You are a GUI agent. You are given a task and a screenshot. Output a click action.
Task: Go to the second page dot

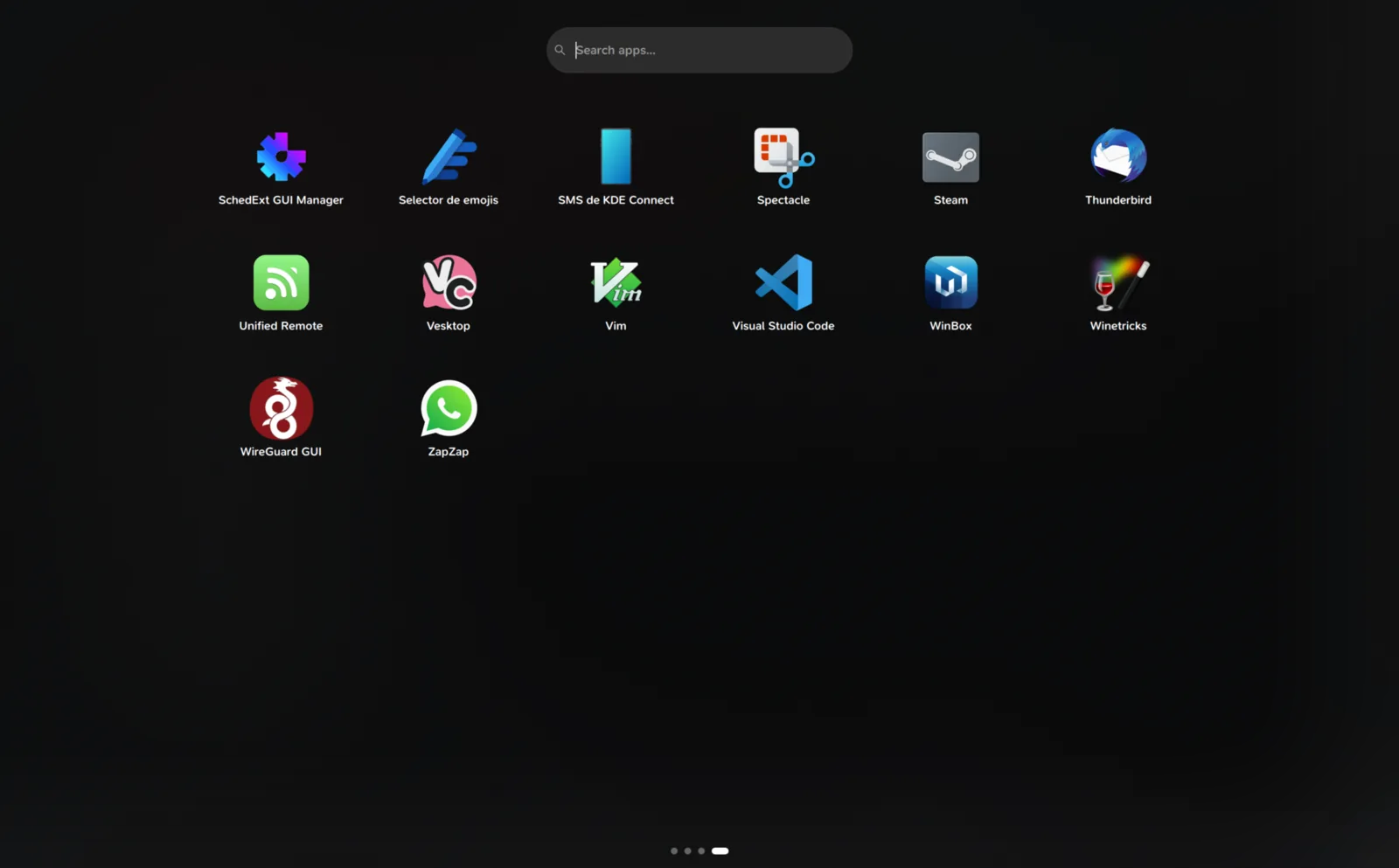pyautogui.click(x=687, y=851)
